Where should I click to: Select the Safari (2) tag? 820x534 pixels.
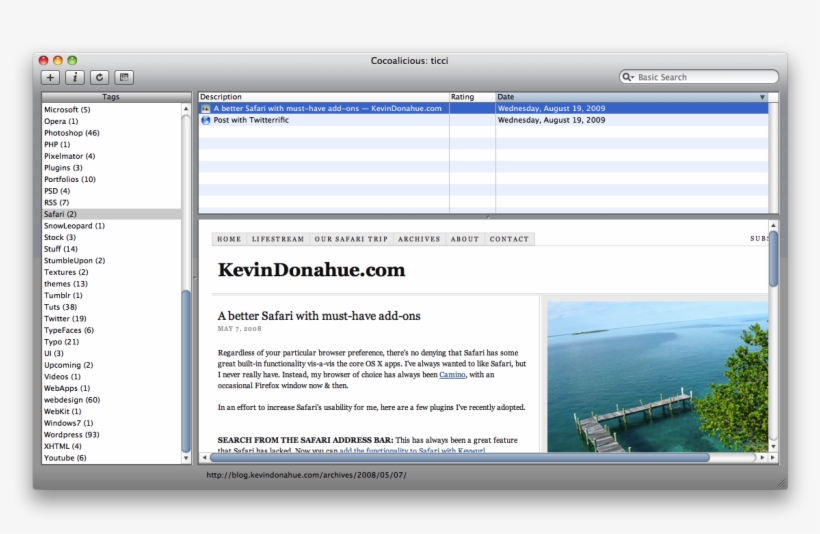coord(111,214)
